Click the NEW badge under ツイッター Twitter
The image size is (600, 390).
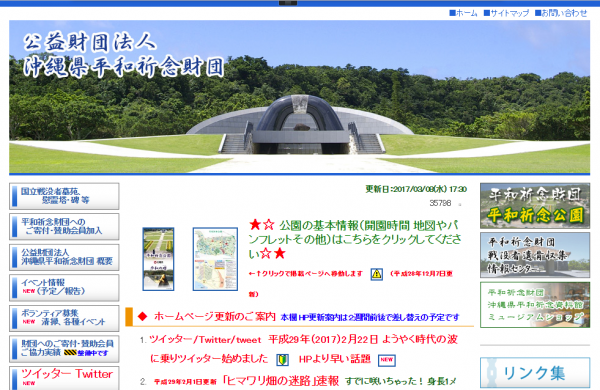coord(29,383)
